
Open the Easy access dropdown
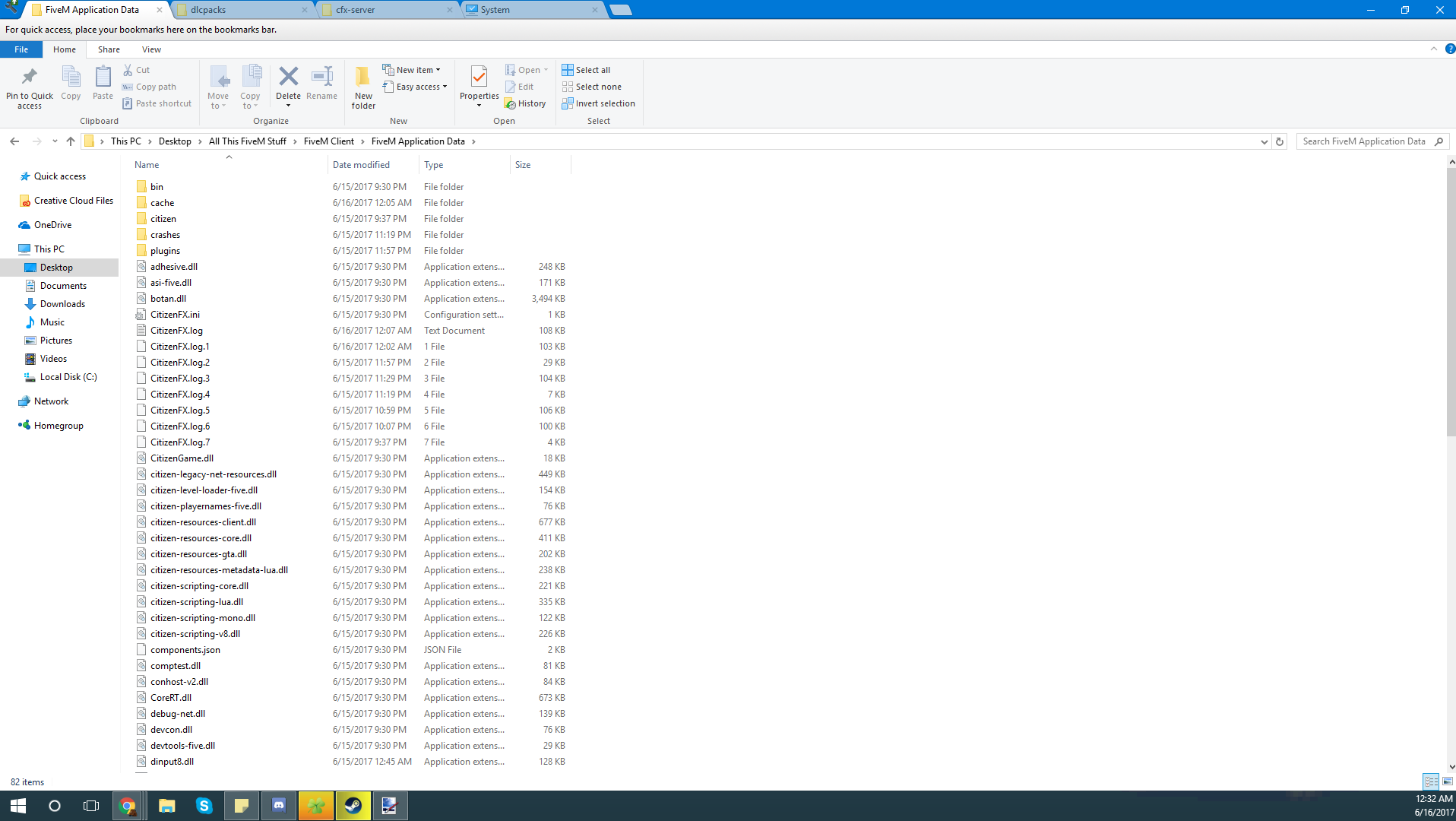[415, 87]
